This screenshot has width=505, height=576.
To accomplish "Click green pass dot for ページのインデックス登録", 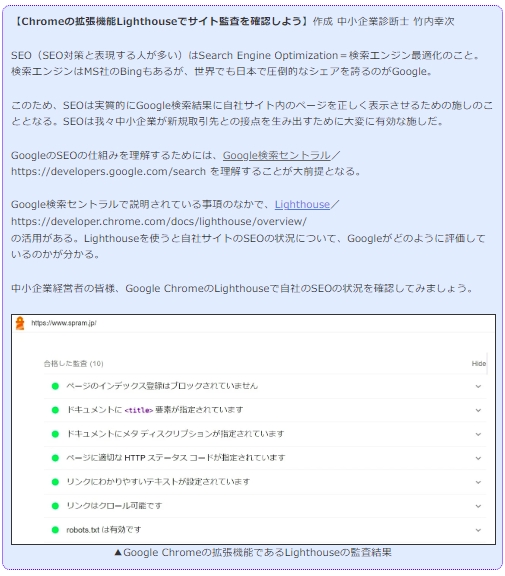I will pos(55,386).
